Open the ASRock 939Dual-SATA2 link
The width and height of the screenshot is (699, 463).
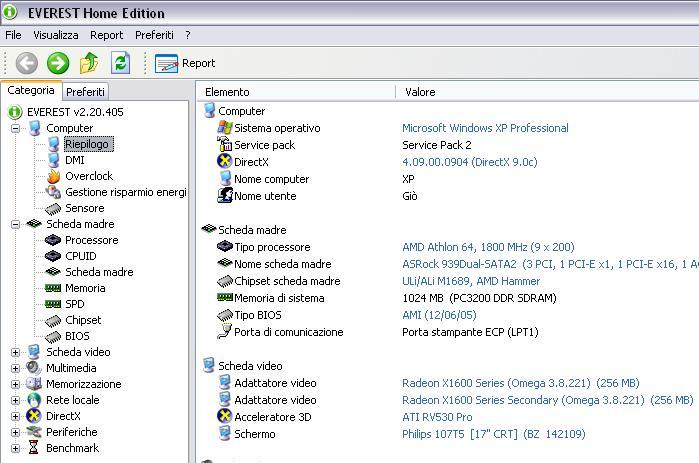[550, 264]
